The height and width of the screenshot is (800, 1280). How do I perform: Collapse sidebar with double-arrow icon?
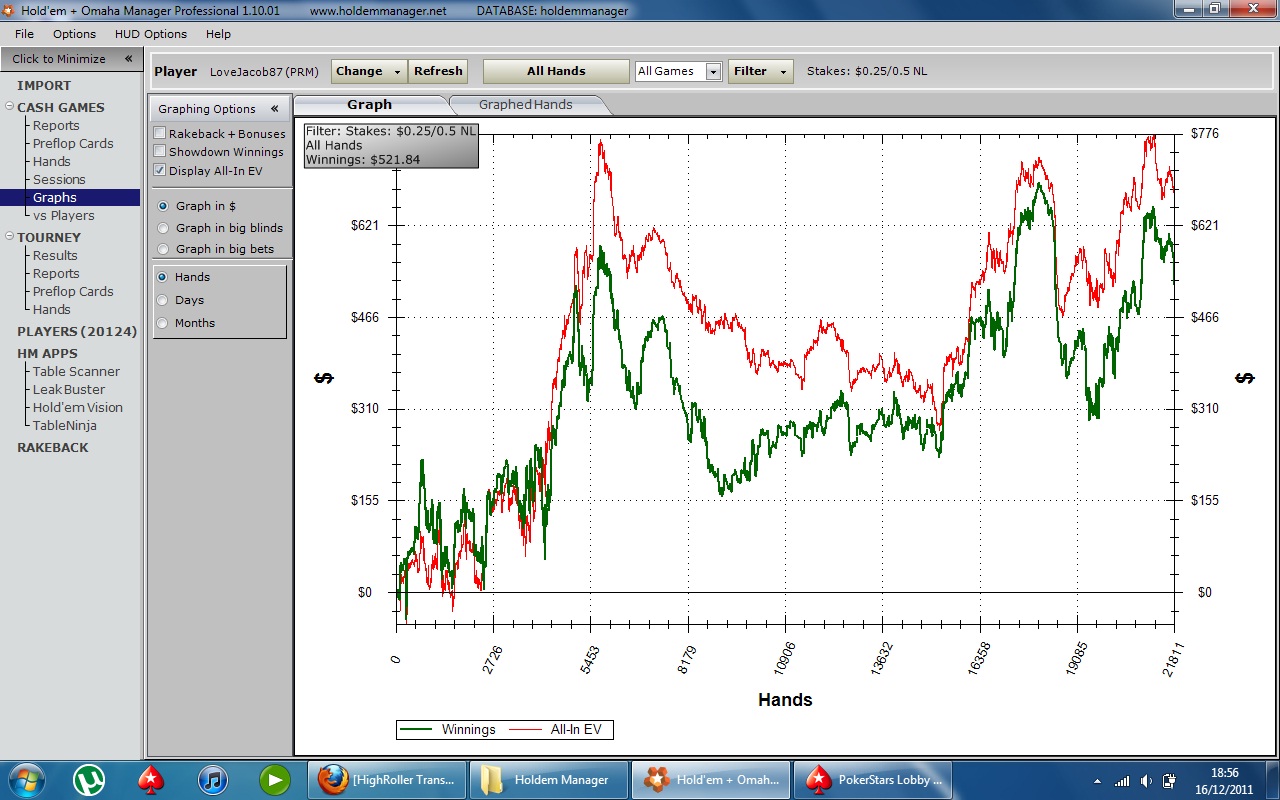tap(128, 59)
